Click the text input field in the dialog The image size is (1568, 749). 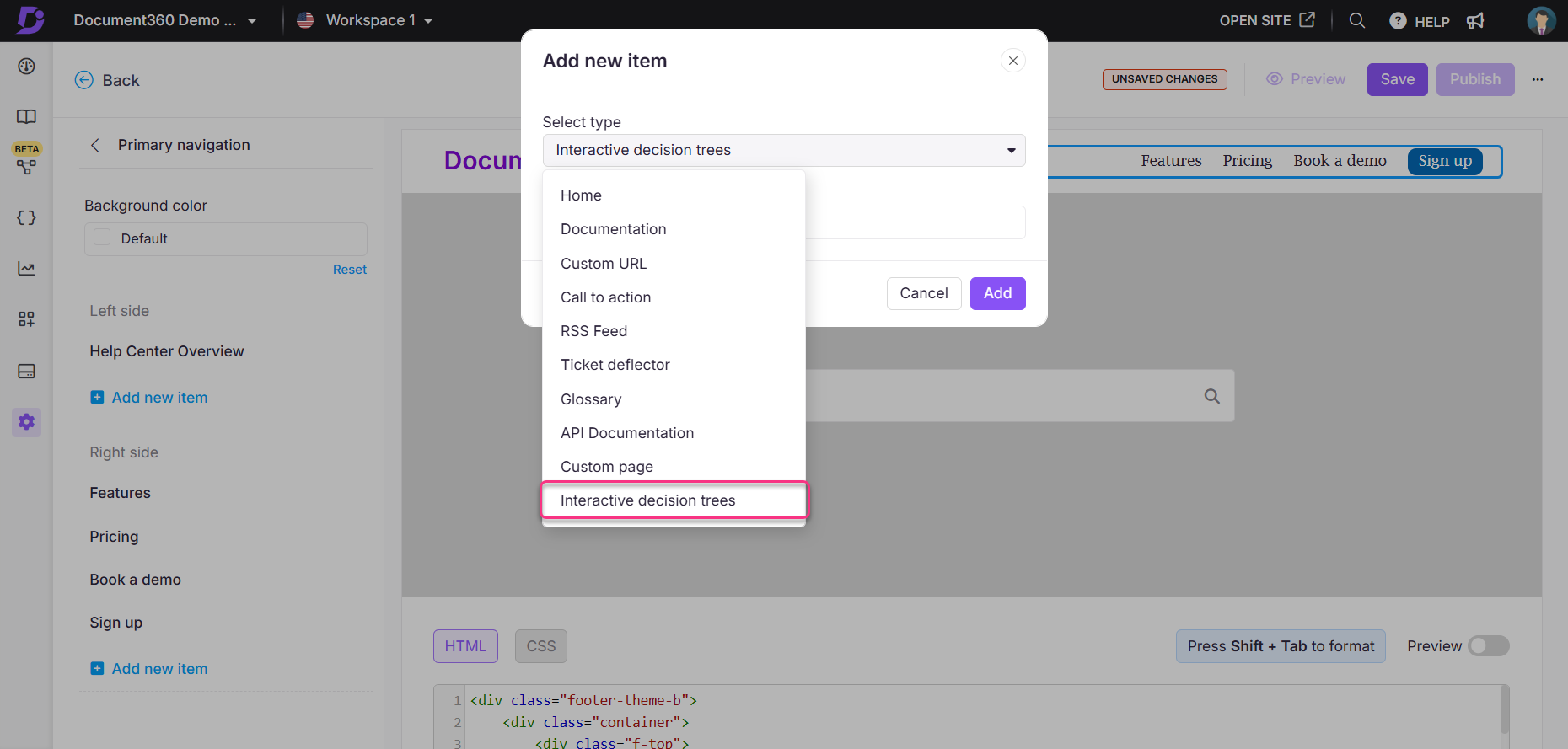916,222
